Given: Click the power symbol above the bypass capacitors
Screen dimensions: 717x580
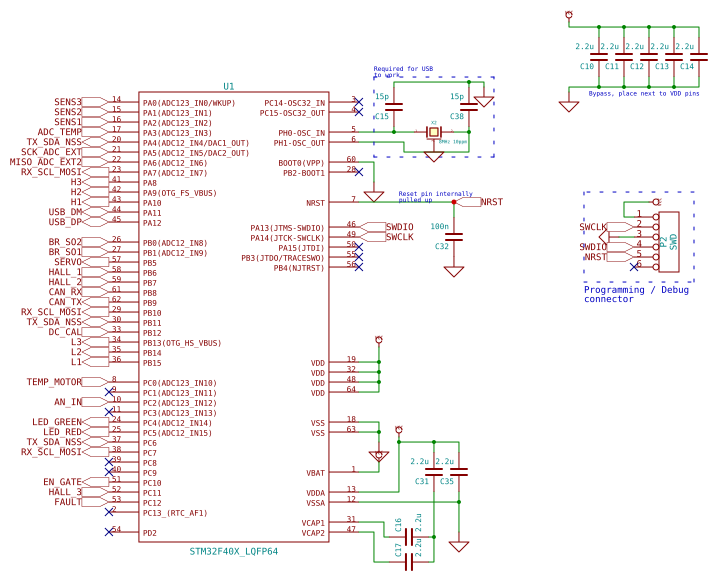Looking at the screenshot, I should (x=569, y=15).
